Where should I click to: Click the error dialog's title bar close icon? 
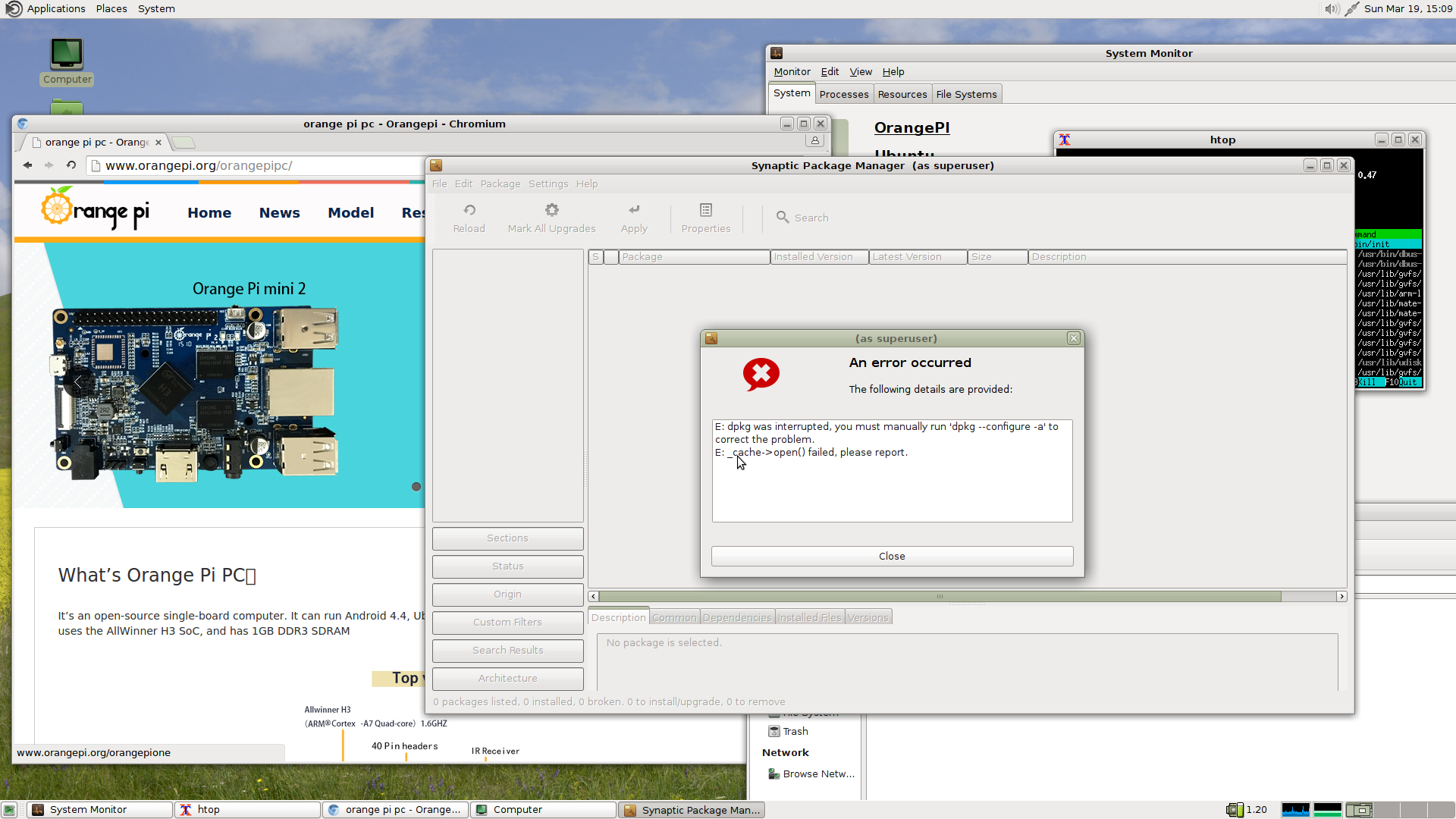click(x=1073, y=338)
